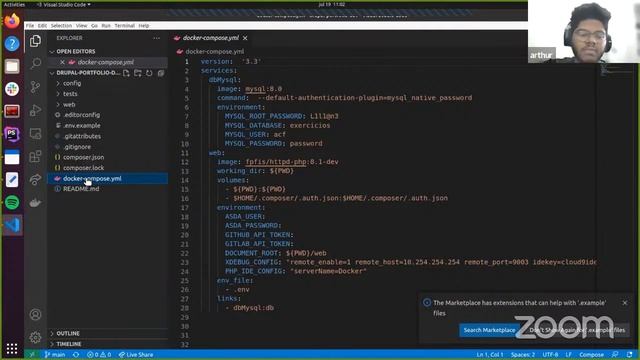640x360 pixels.
Task: Open composer.json in Explorer
Action: click(83, 157)
